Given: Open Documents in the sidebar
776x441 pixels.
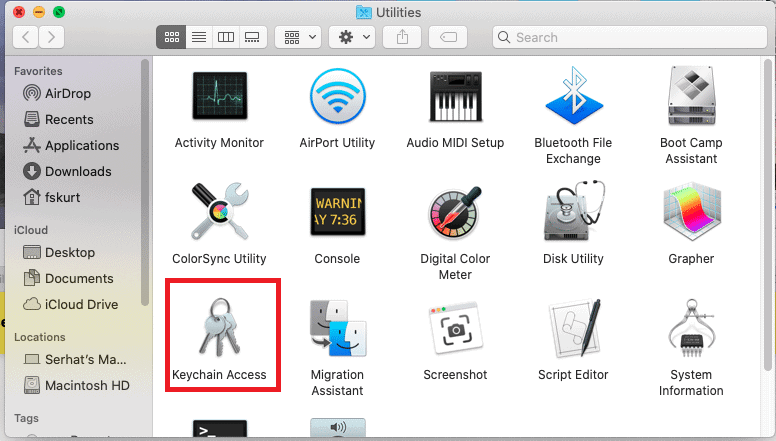Looking at the screenshot, I should click(x=69, y=279).
